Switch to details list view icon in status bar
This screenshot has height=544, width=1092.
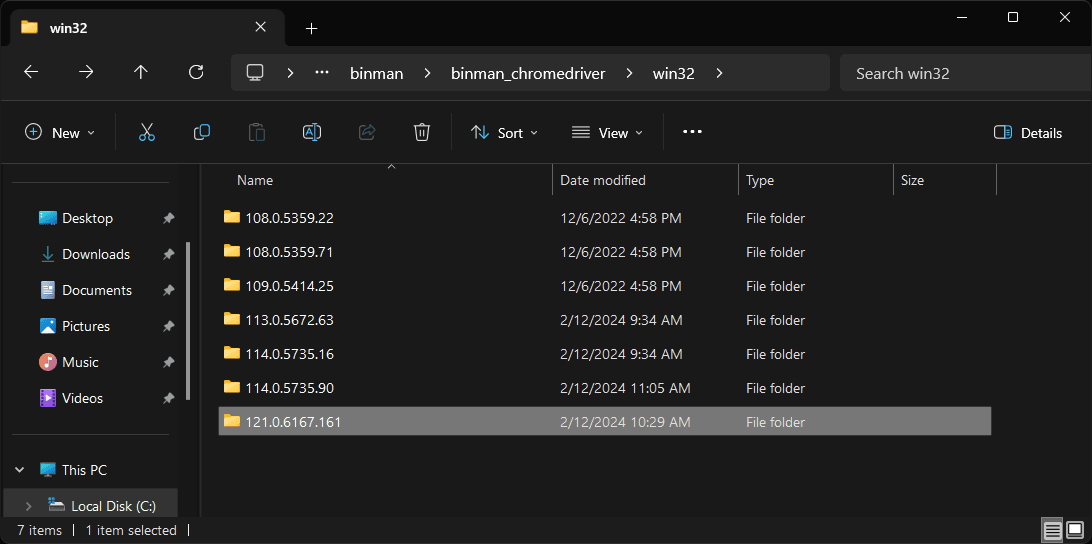(1051, 530)
